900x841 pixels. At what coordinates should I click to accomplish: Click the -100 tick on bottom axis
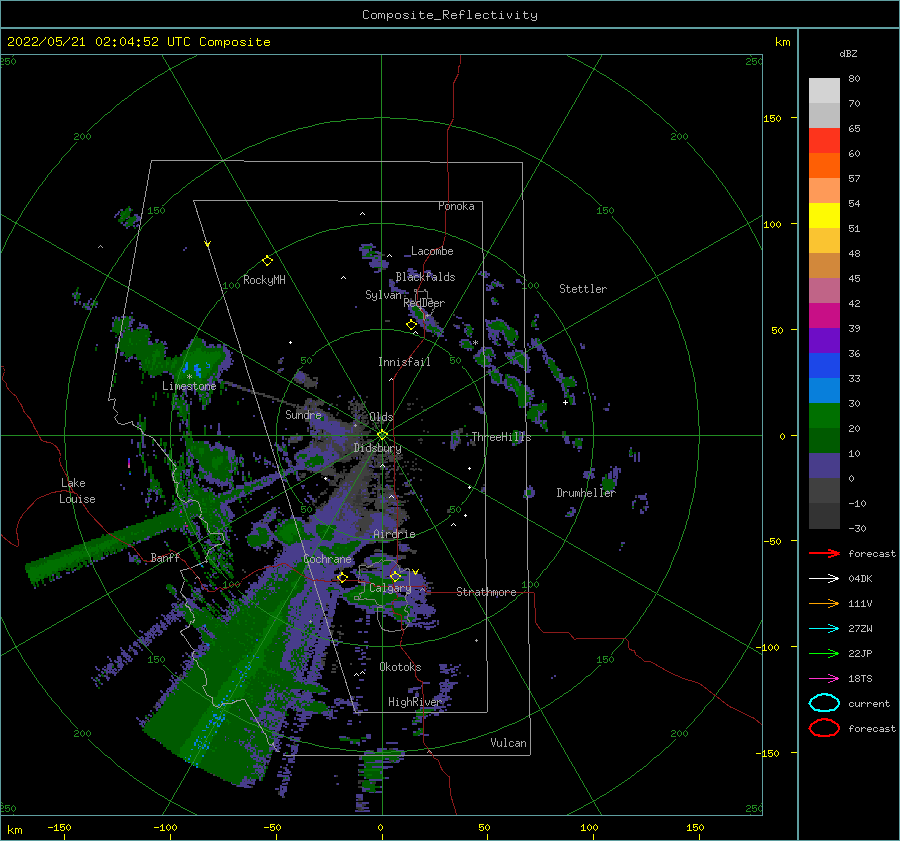point(165,827)
